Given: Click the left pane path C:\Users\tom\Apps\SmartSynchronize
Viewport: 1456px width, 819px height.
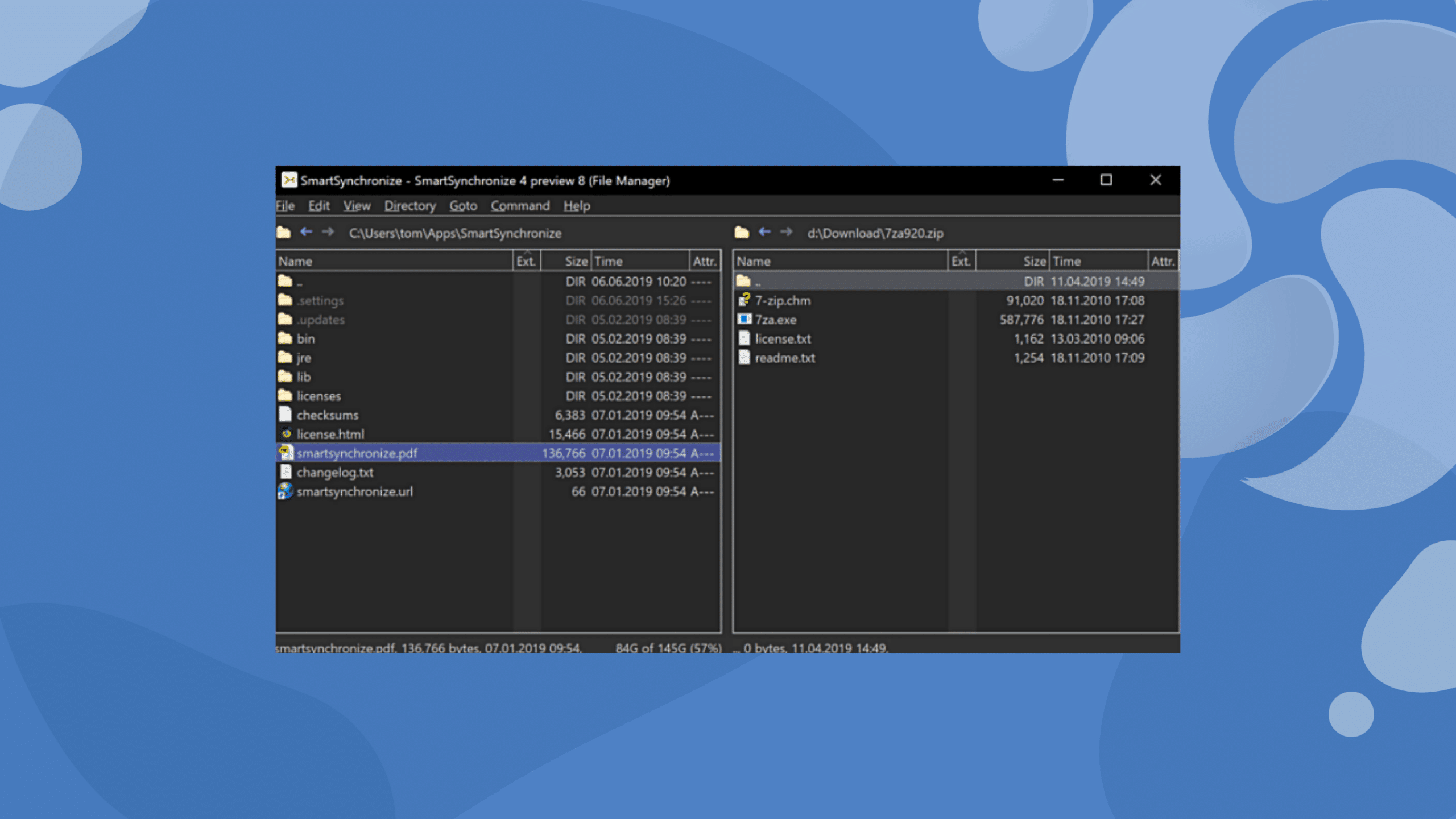Looking at the screenshot, I should (455, 233).
